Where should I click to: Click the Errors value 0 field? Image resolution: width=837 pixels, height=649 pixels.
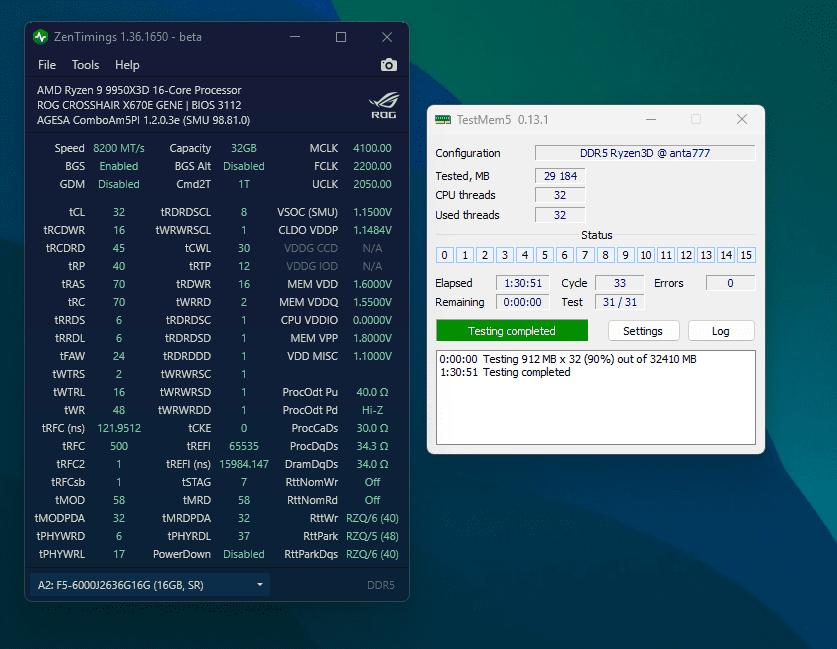[730, 283]
